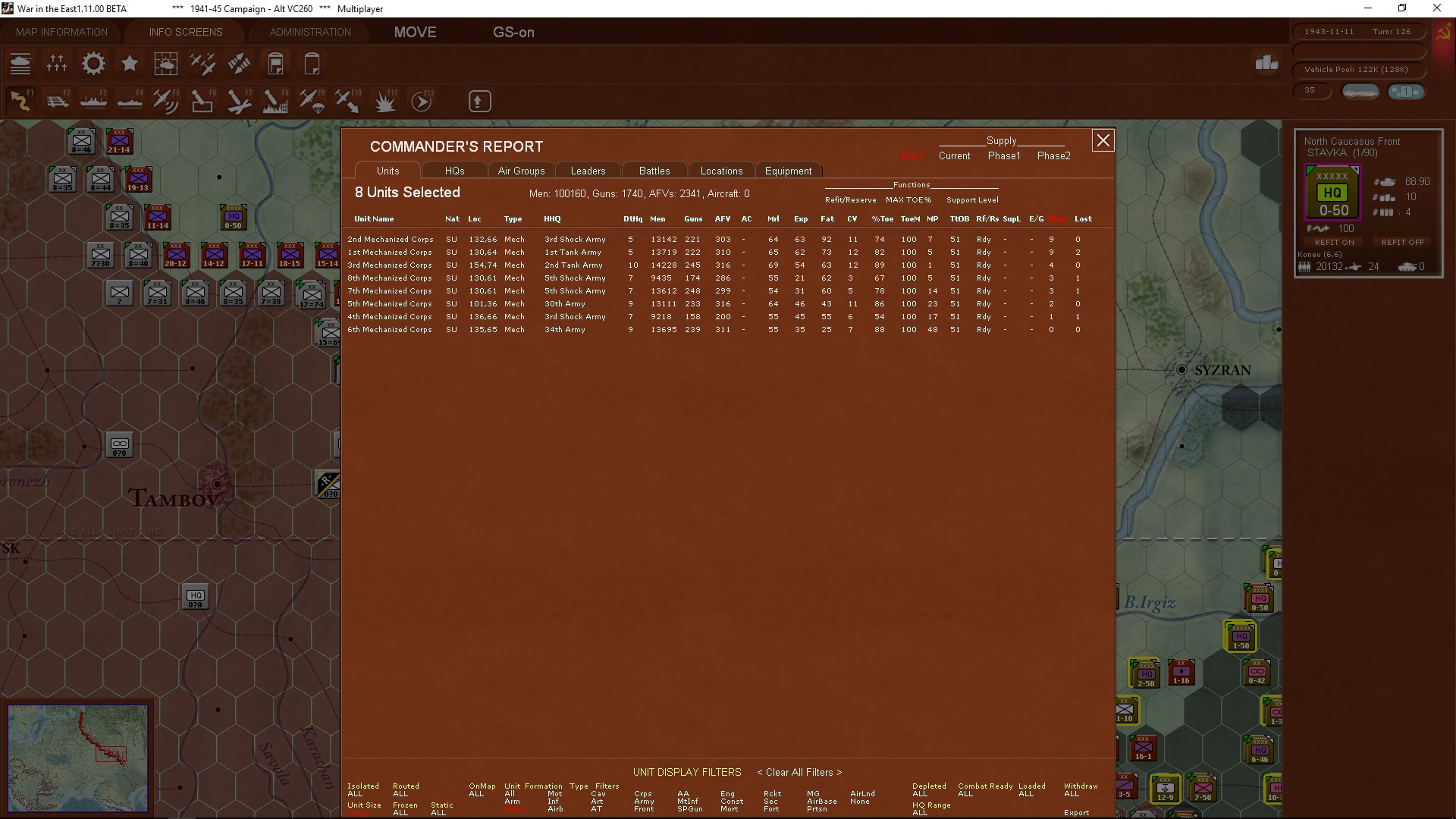Screen dimensions: 1456x819
Task: Open the losses screen crosses icon
Action: point(57,64)
